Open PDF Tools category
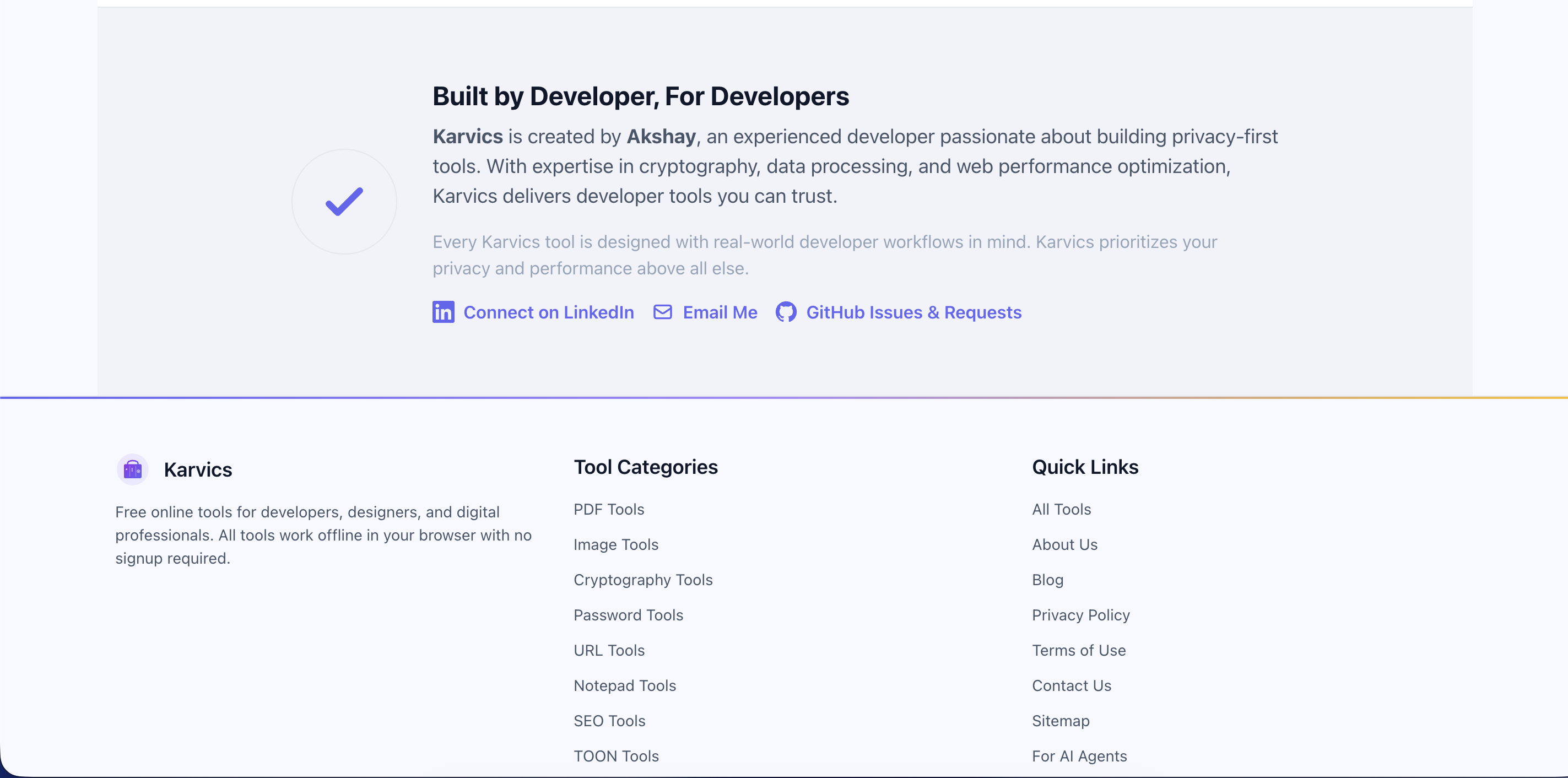Screen dimensions: 1568x778 [x=609, y=510]
